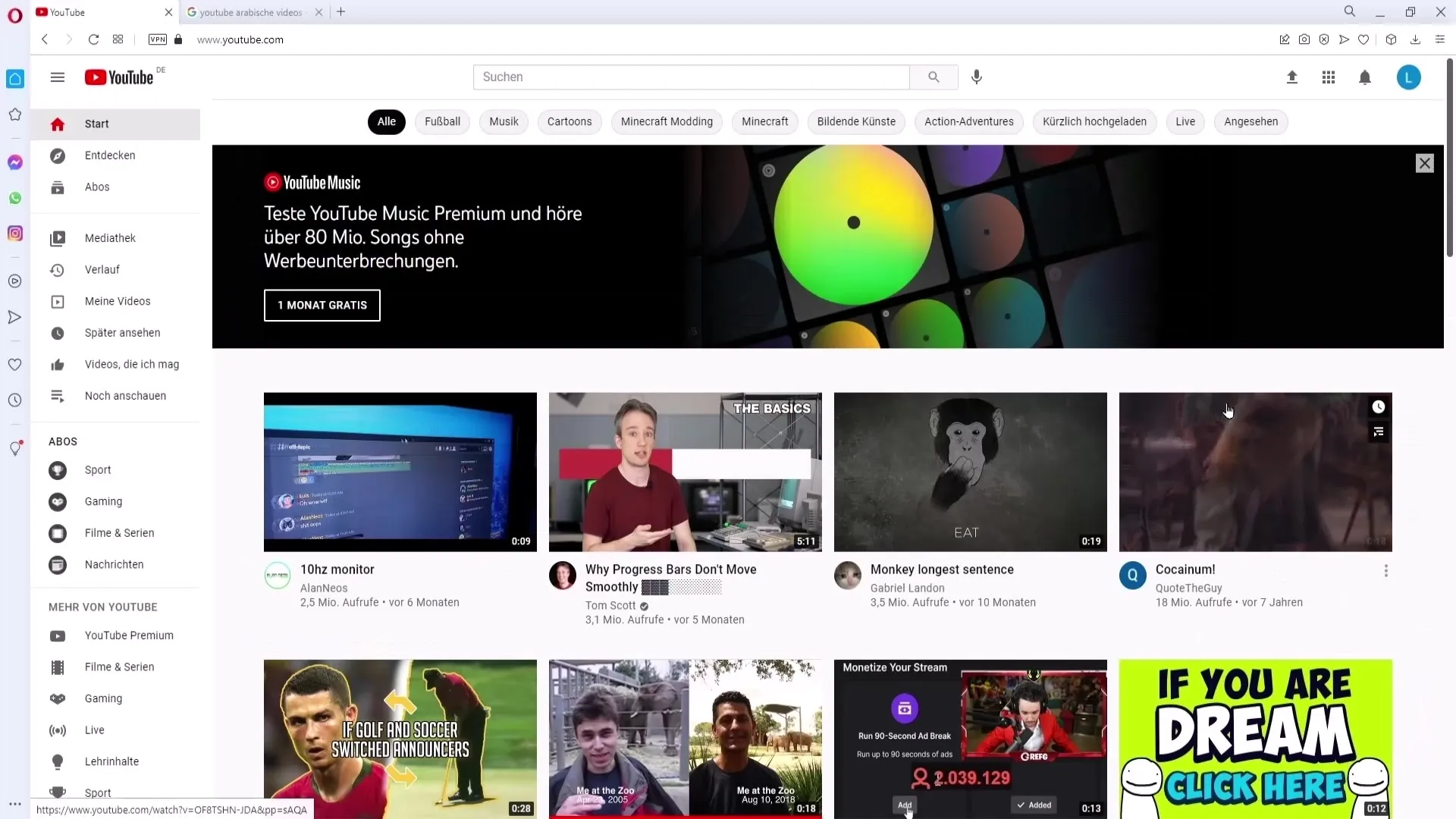Open Messenger in the Opera sidebar
The image size is (1456, 819).
[x=15, y=162]
